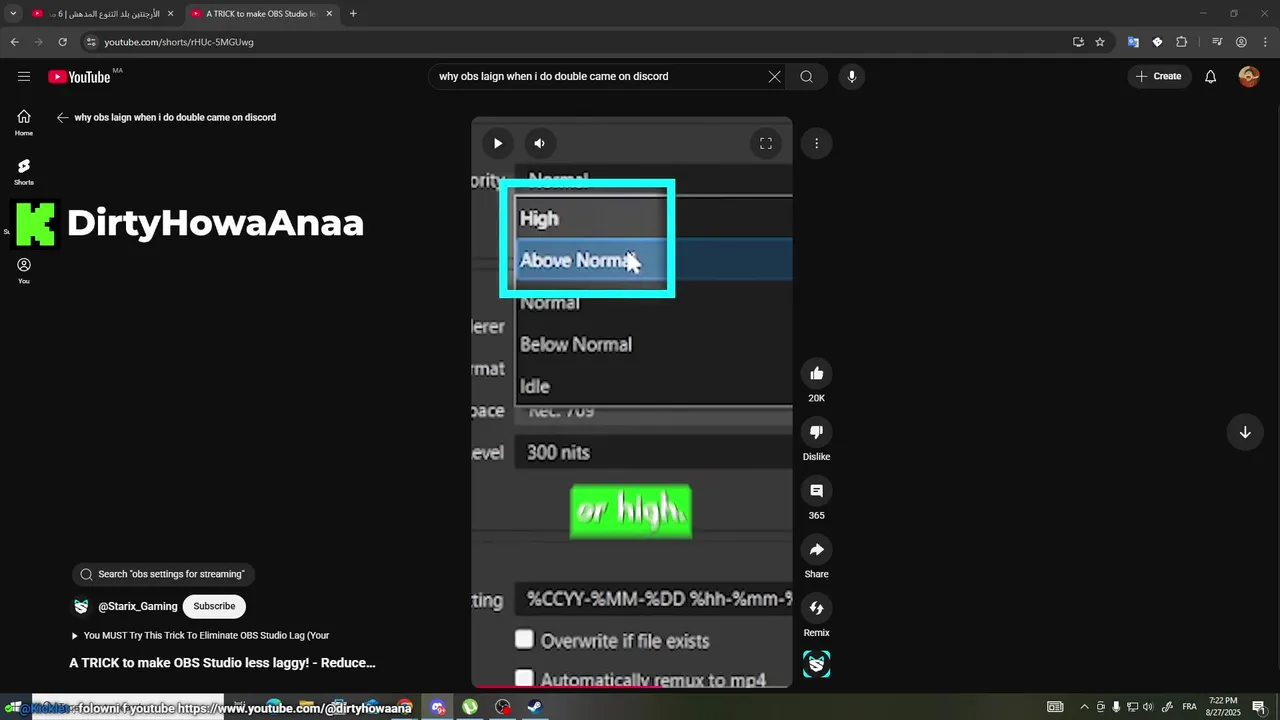The image size is (1280, 720).
Task: Click the address bar URL
Action: 179,42
